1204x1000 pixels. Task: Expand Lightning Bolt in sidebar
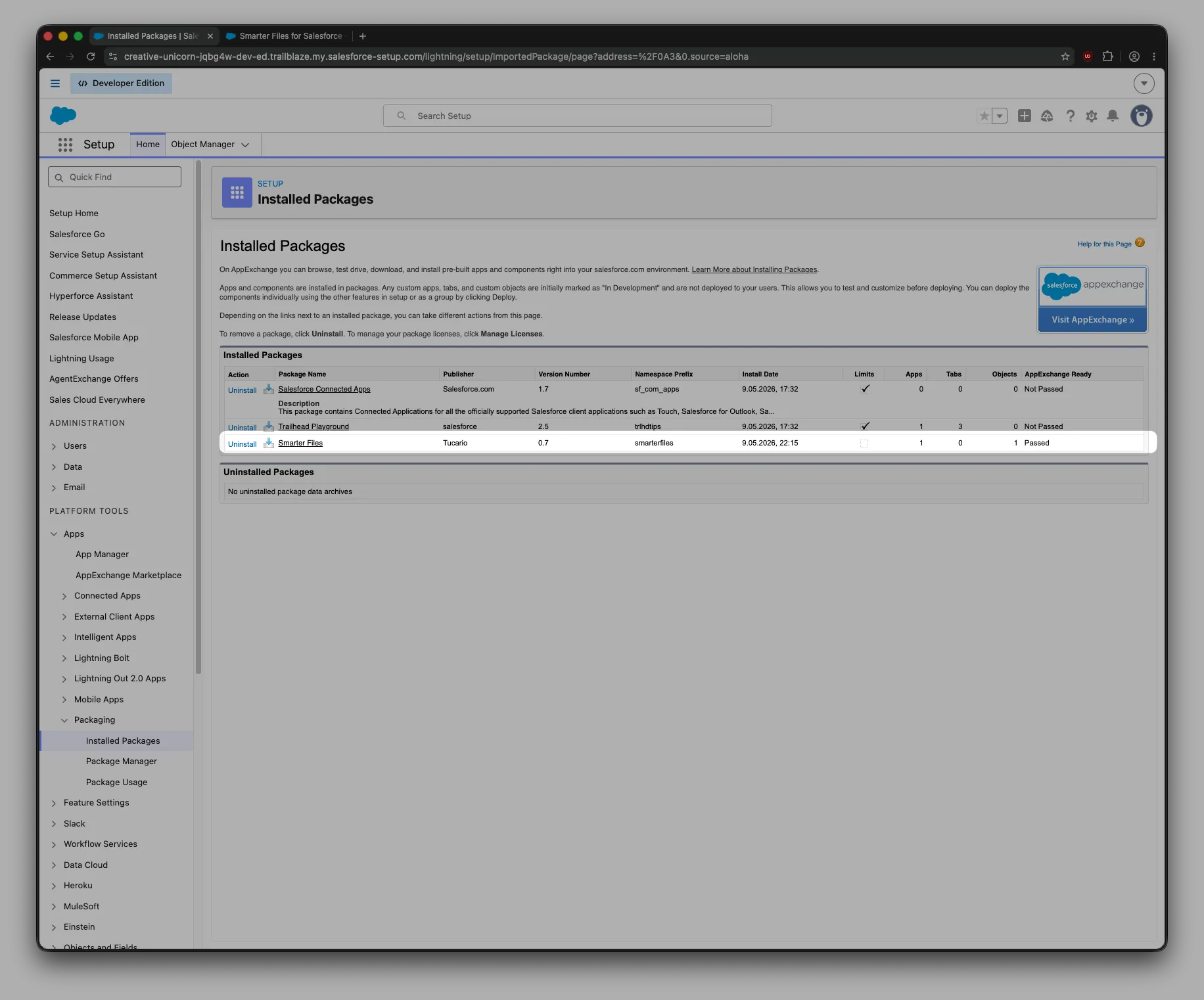point(64,658)
